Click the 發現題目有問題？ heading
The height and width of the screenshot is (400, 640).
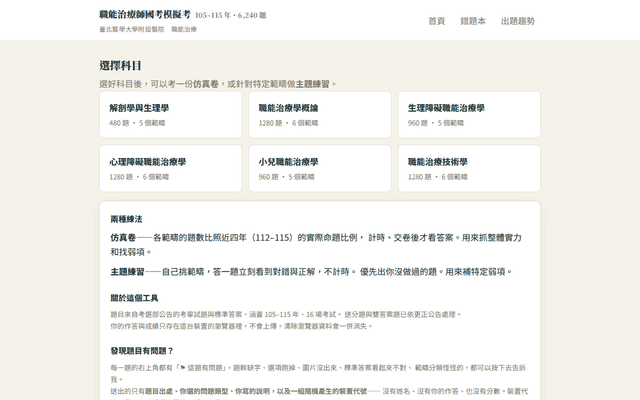142,351
